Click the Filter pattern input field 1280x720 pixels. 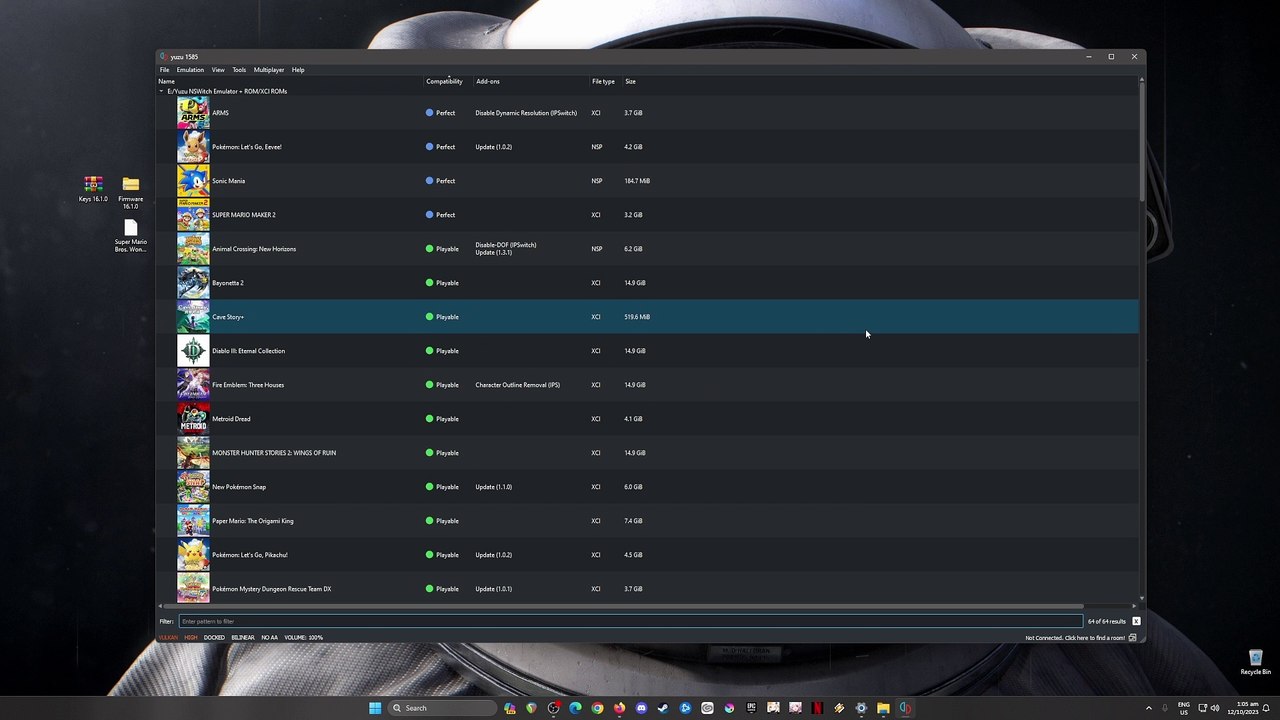coord(630,621)
